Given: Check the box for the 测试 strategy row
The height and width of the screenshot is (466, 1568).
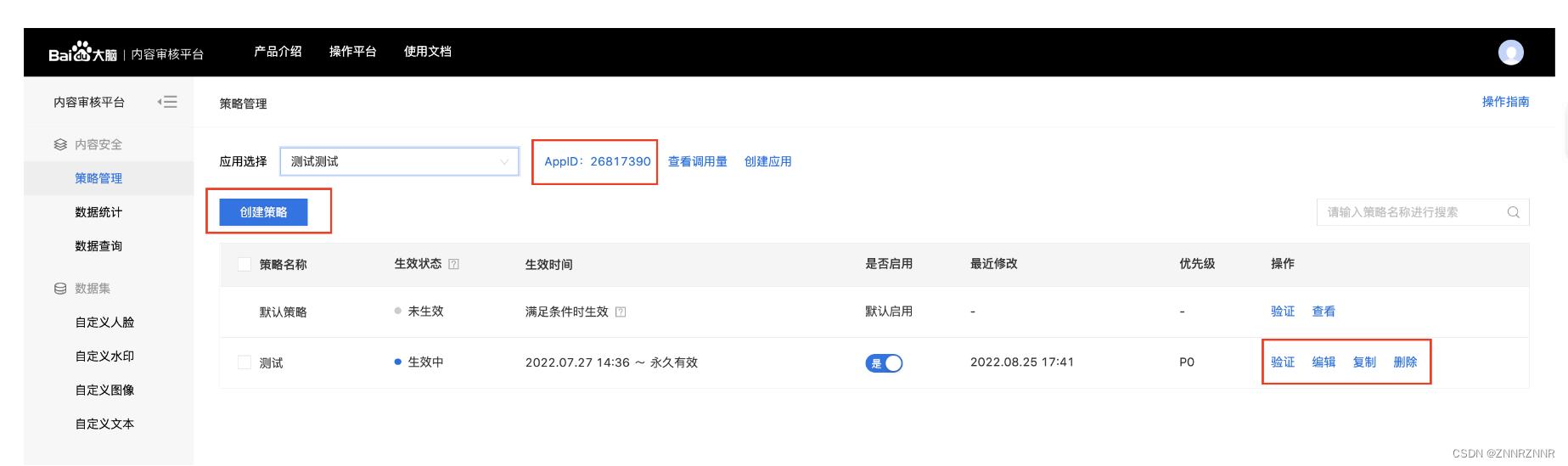Looking at the screenshot, I should pos(244,362).
